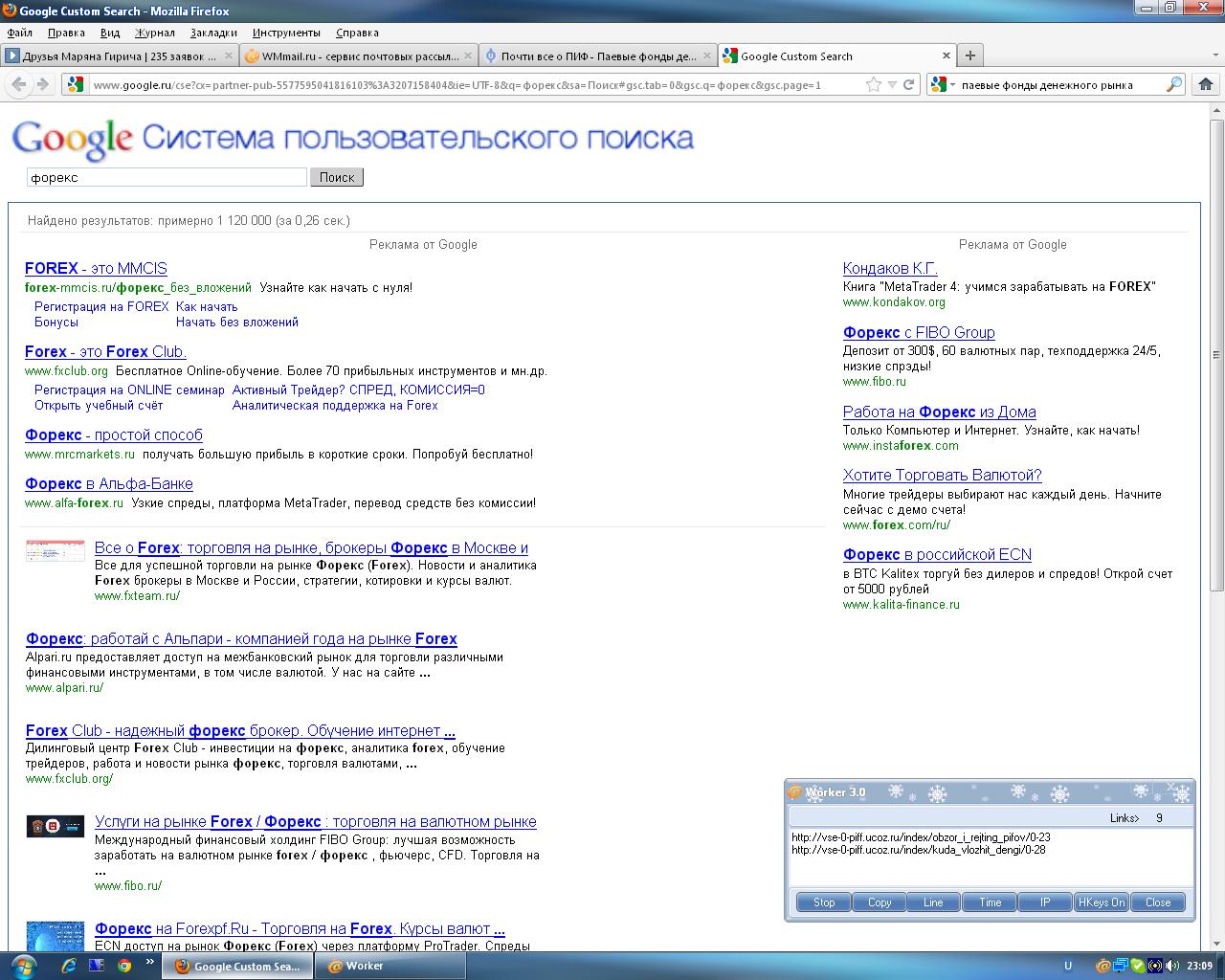Open Альпари компанией года result link
This screenshot has width=1225, height=980.
241,638
